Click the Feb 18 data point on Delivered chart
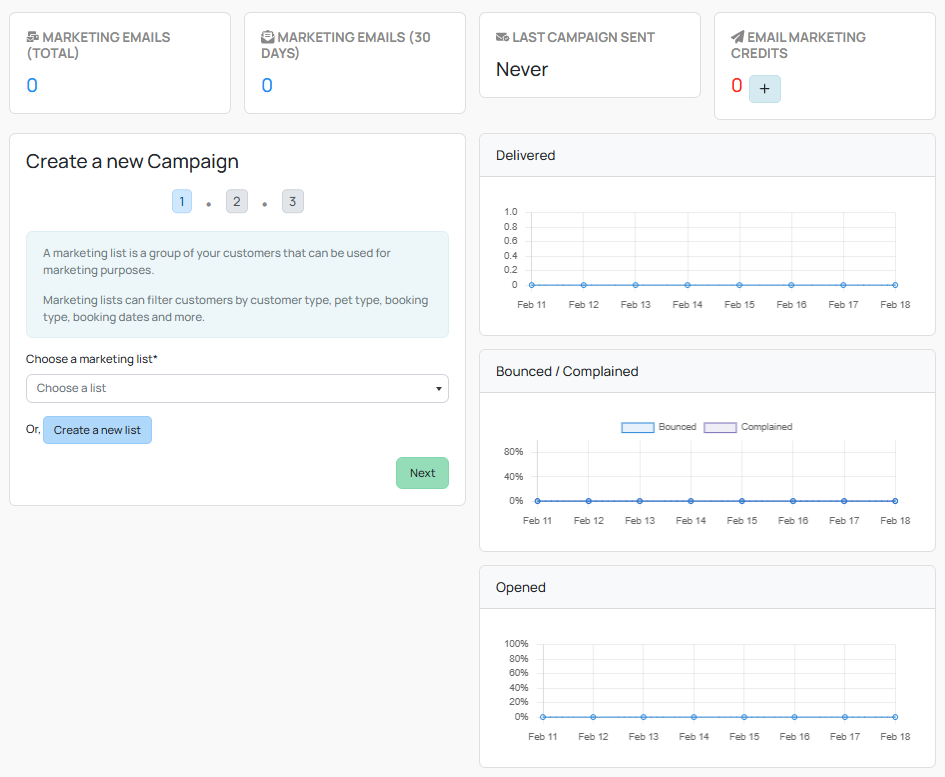 click(x=895, y=285)
